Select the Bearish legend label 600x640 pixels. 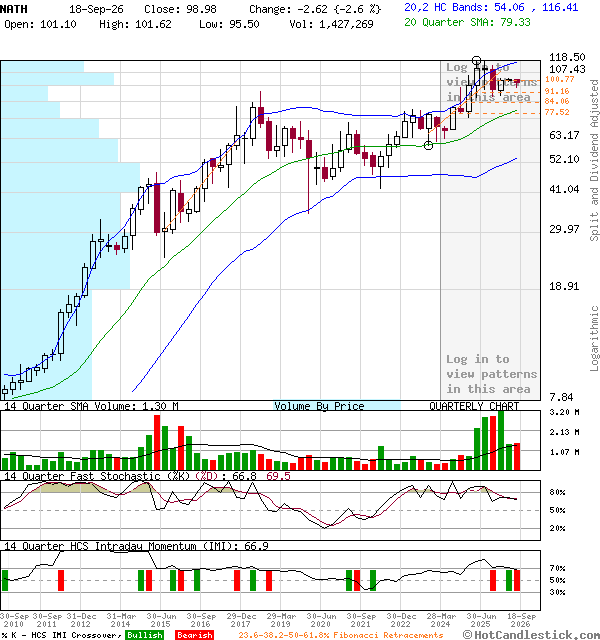pos(194,635)
